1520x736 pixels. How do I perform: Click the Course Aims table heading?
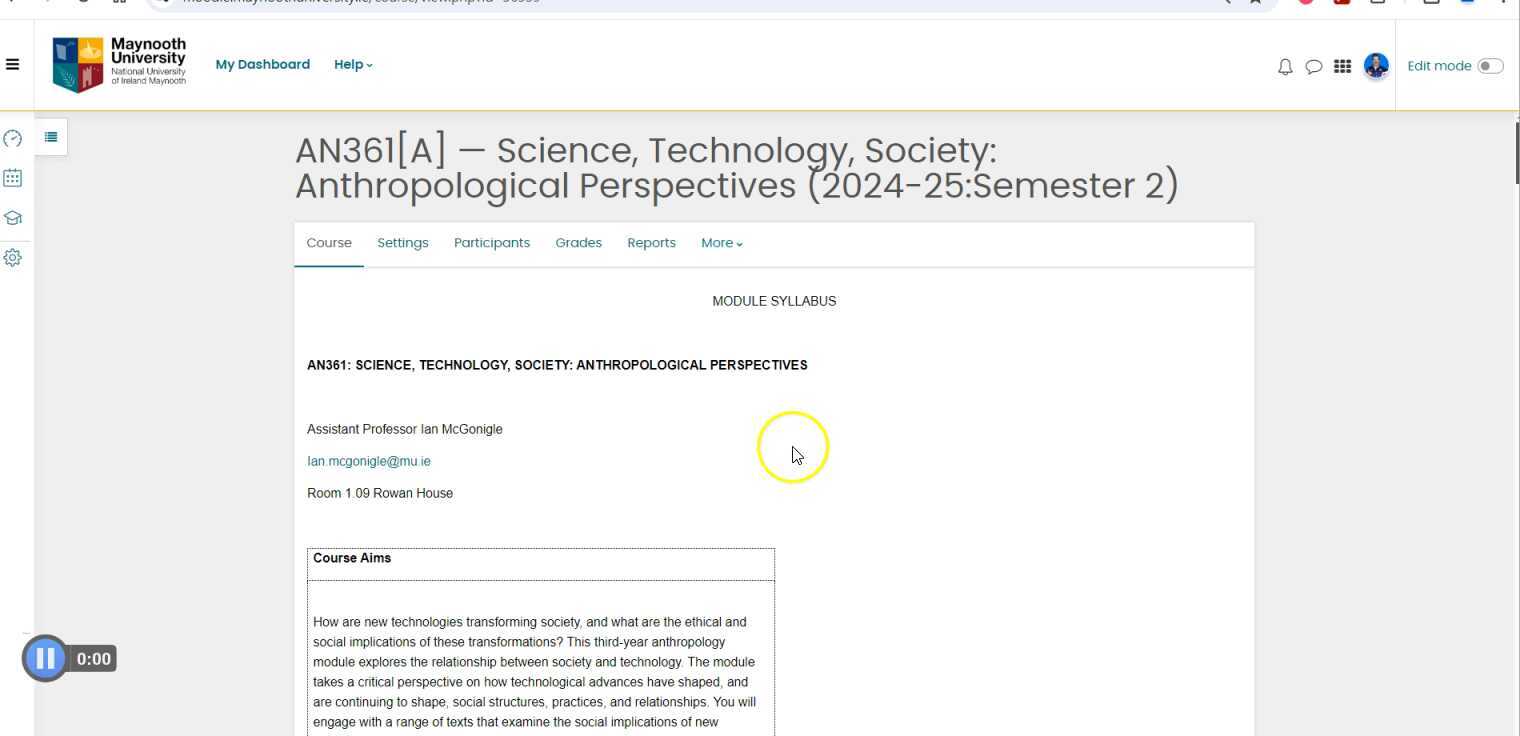pos(352,558)
